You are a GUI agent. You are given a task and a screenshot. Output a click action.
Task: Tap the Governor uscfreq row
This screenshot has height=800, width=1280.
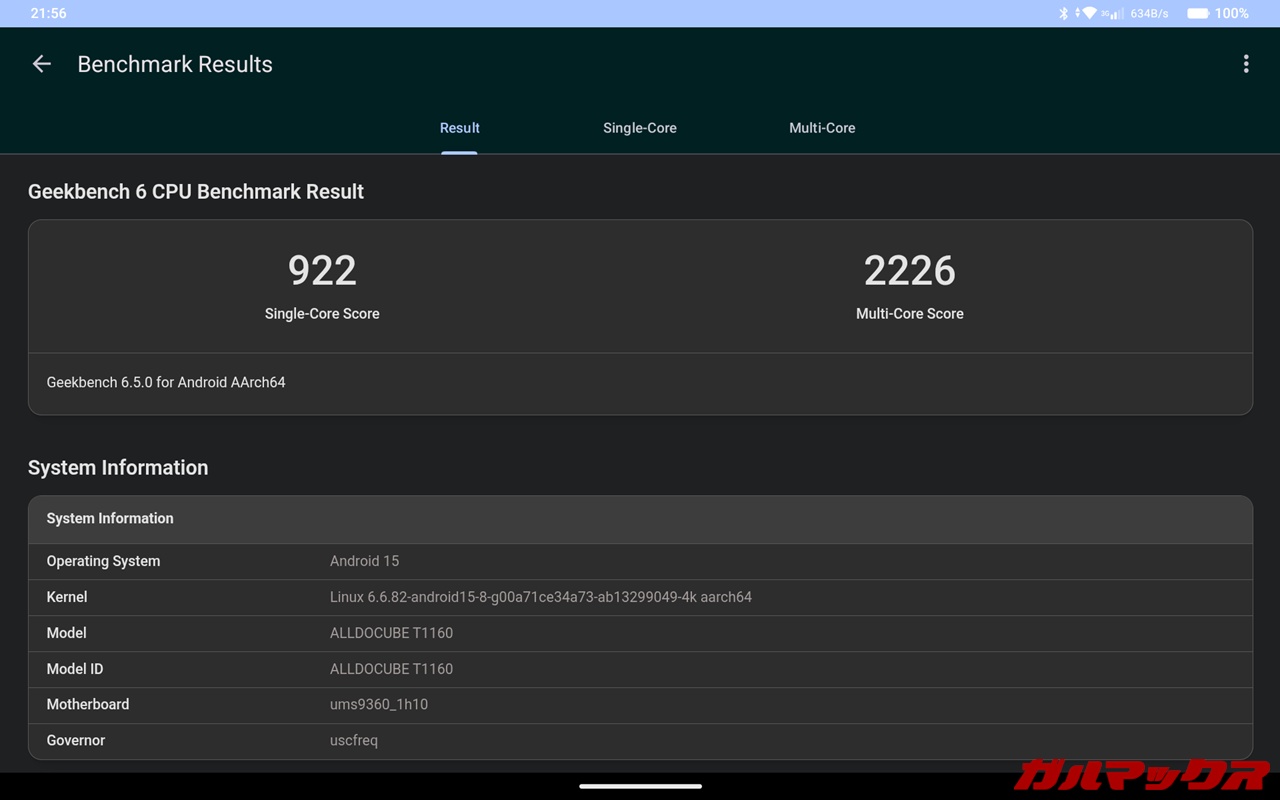640,740
